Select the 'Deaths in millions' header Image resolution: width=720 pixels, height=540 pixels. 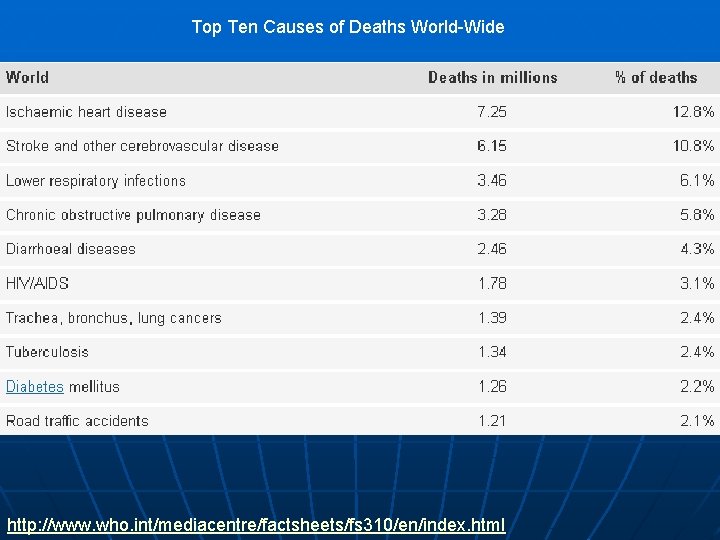point(493,77)
